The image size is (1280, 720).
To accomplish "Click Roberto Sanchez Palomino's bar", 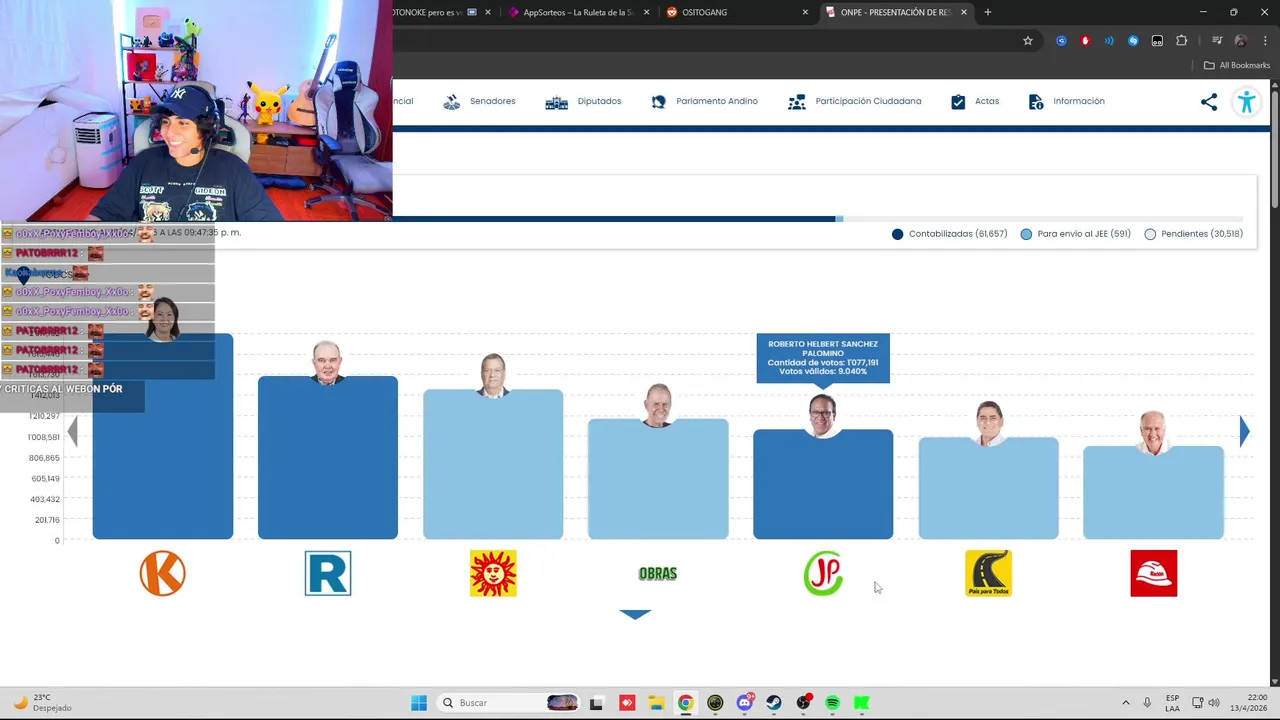I will 823,484.
